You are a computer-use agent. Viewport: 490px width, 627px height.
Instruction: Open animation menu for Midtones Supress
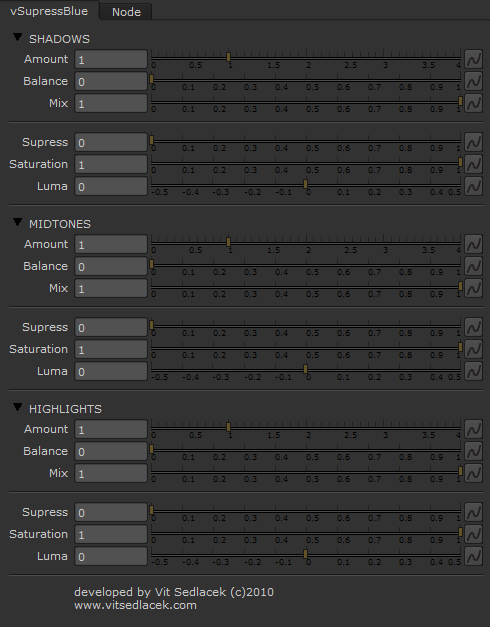pyautogui.click(x=474, y=327)
